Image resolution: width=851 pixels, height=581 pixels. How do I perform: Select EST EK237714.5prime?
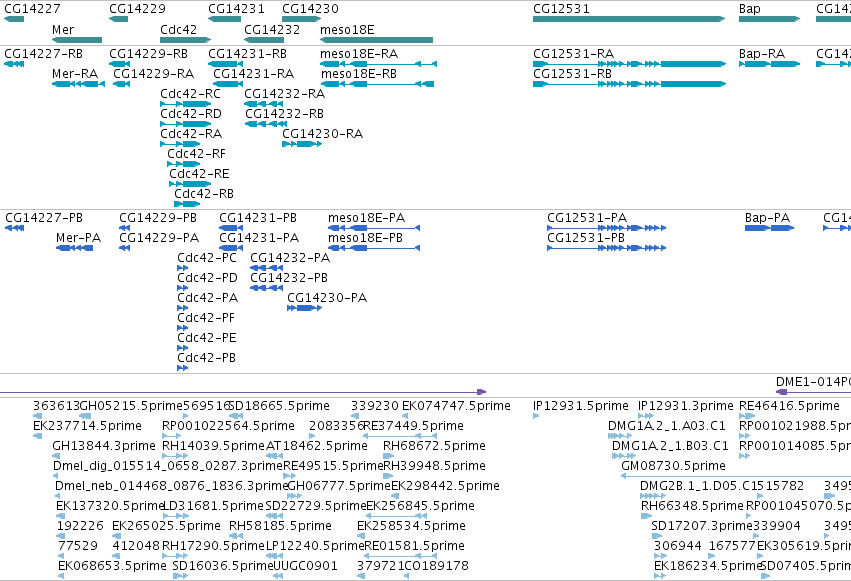tap(87, 426)
